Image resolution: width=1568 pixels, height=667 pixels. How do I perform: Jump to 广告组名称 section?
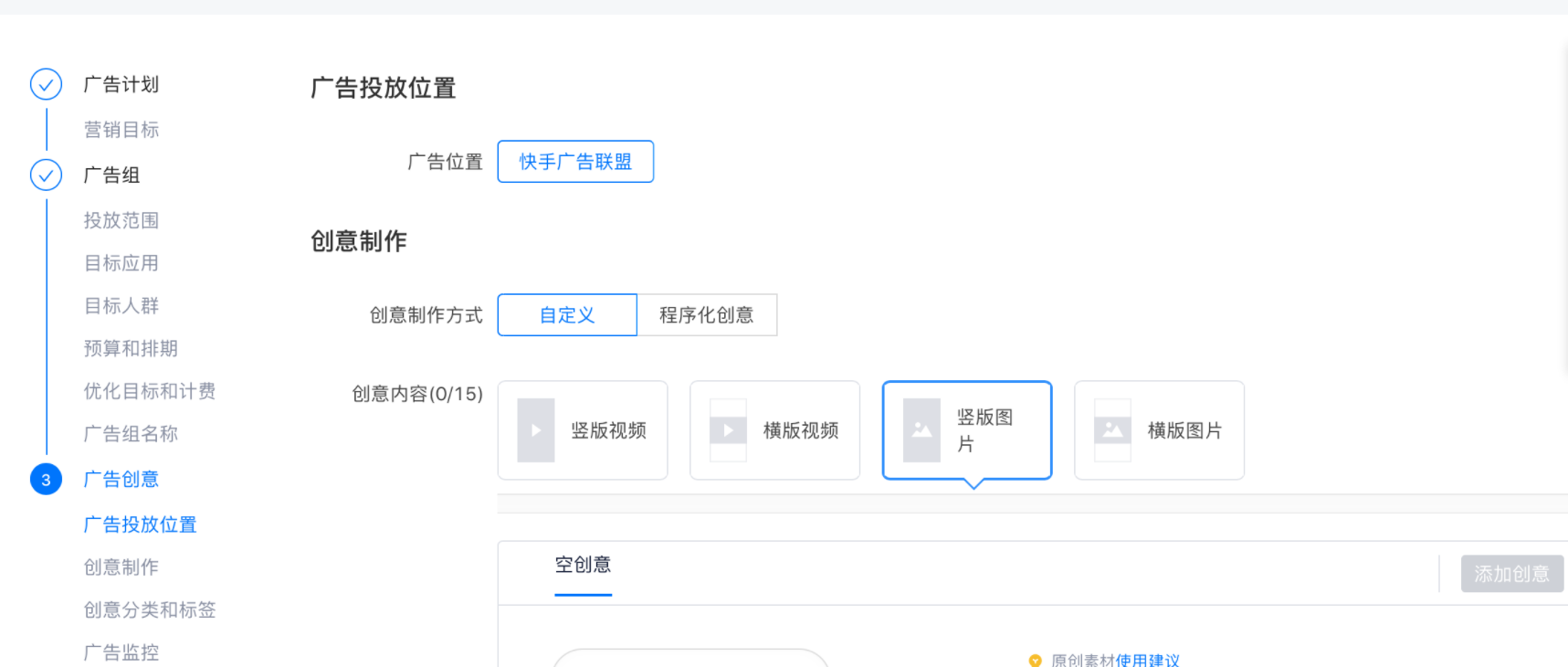click(131, 433)
